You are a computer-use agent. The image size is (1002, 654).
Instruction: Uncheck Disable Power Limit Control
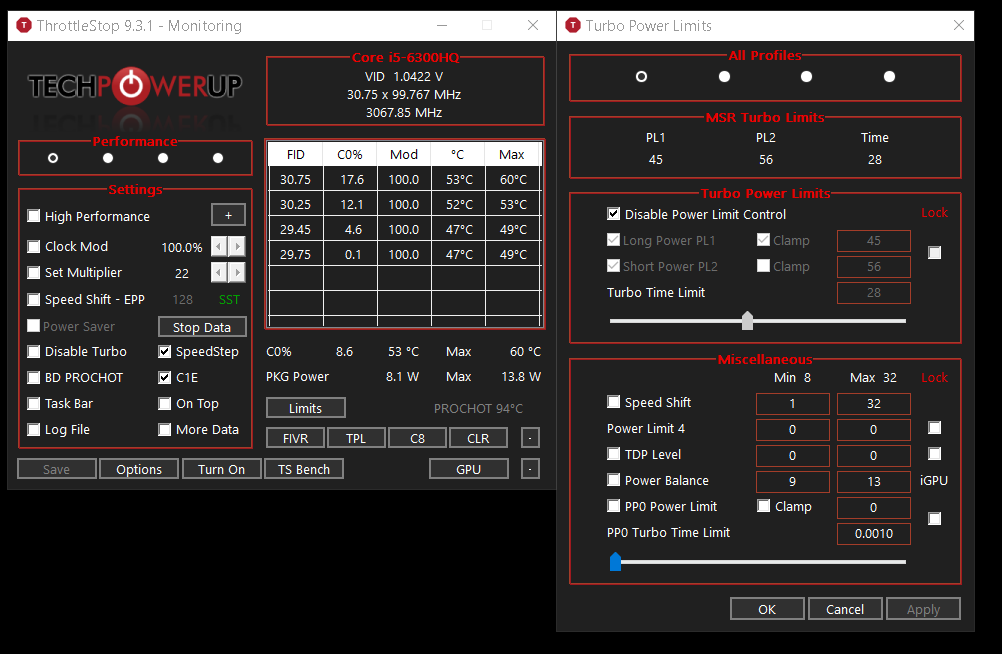[x=613, y=214]
